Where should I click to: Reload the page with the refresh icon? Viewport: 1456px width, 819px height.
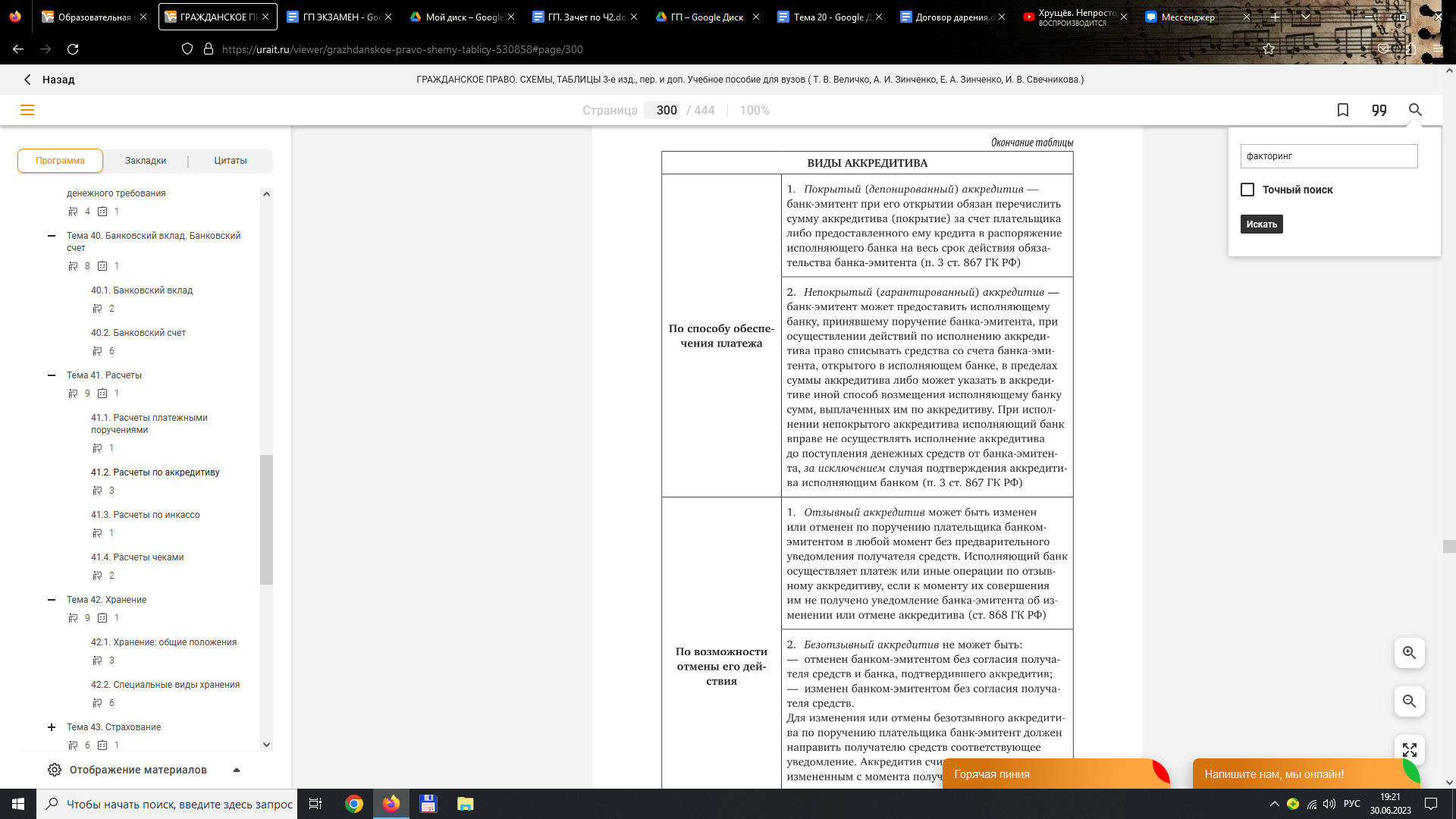tap(73, 49)
